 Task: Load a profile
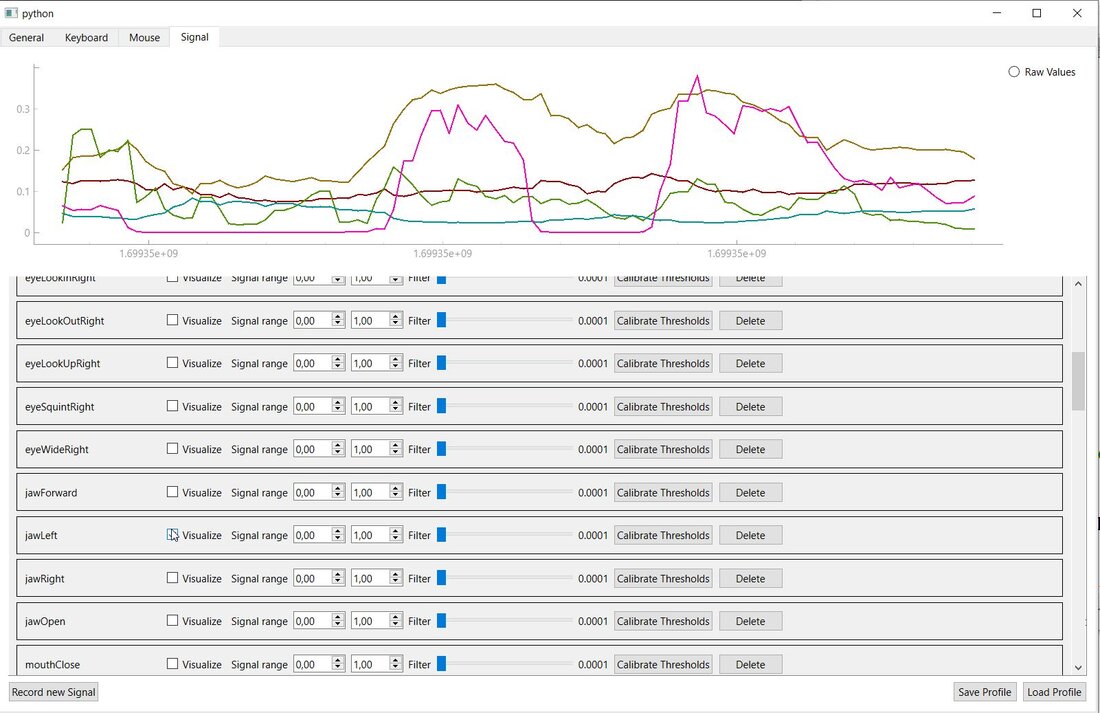pyautogui.click(x=1054, y=692)
